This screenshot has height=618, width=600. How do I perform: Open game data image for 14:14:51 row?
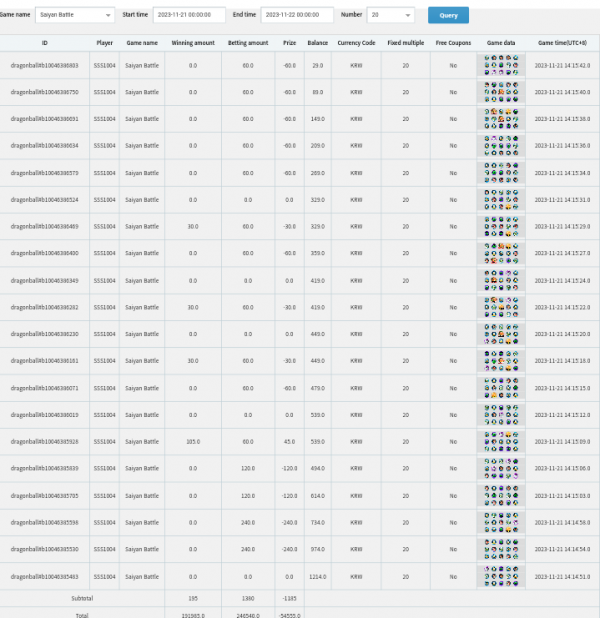coord(501,576)
